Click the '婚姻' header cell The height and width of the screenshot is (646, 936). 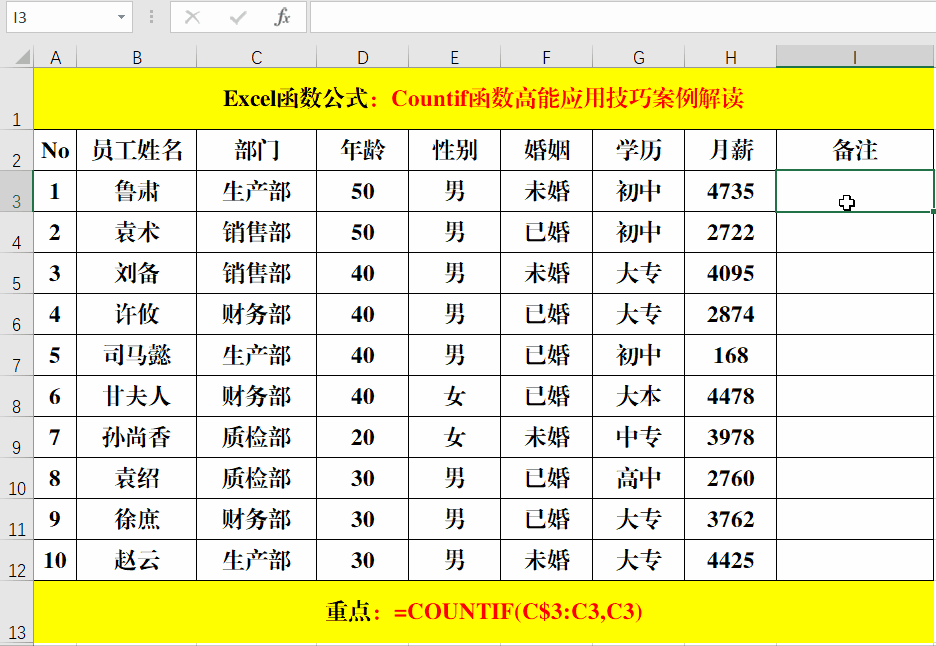546,150
